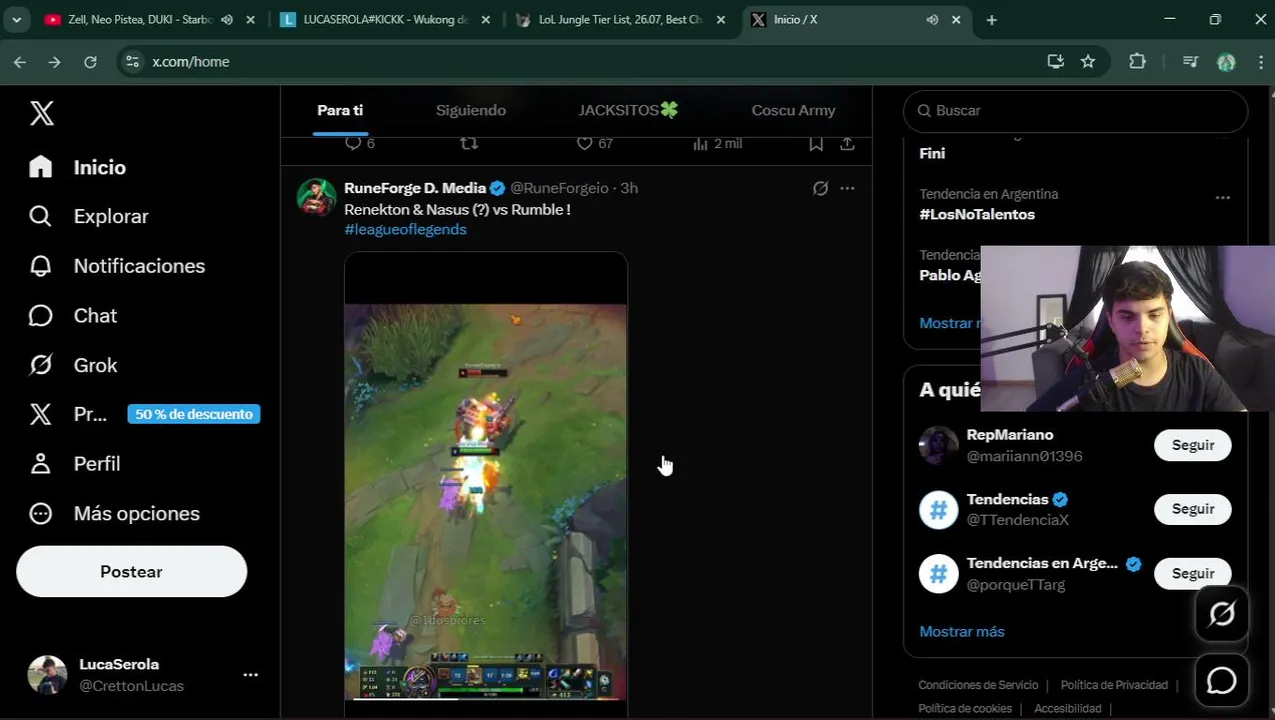Screen dimensions: 1275x720
Task: Open the Explorar search icon
Action: pos(40,216)
